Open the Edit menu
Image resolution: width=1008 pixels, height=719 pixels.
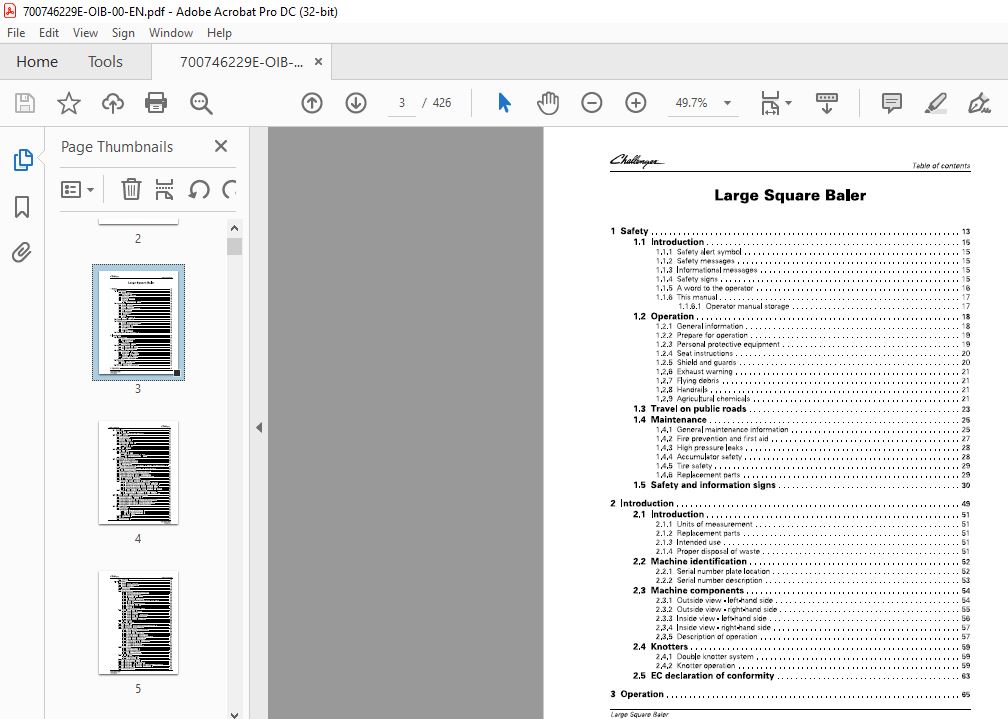tap(49, 33)
